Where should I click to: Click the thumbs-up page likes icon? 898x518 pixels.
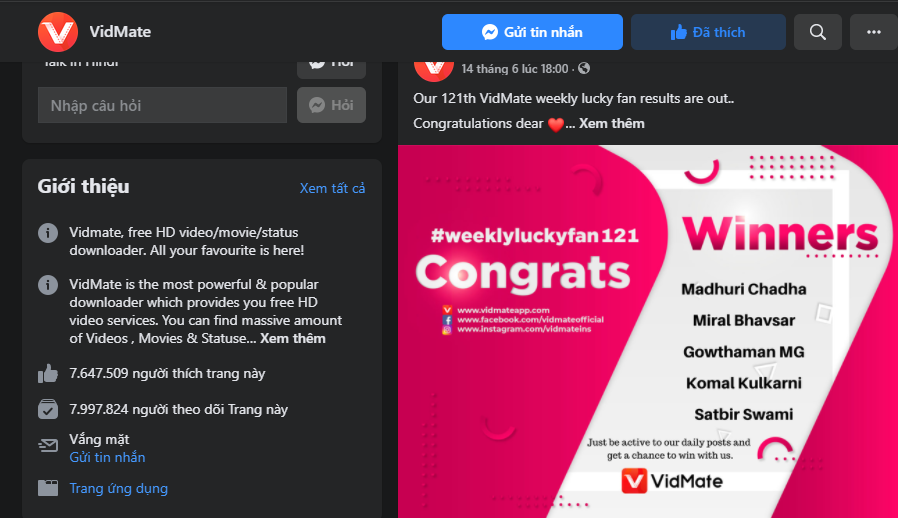tap(48, 374)
